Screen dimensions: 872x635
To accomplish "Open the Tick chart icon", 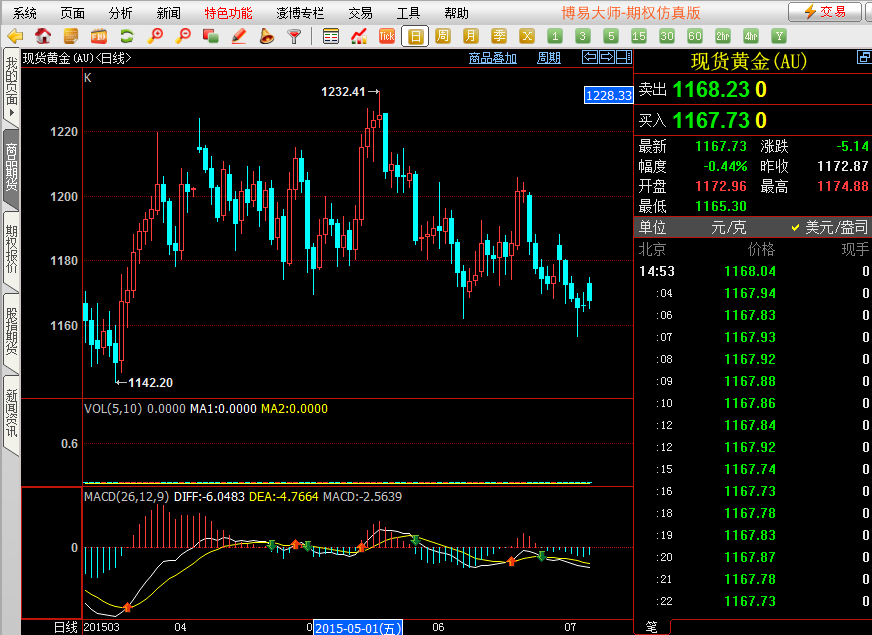I will coord(387,36).
